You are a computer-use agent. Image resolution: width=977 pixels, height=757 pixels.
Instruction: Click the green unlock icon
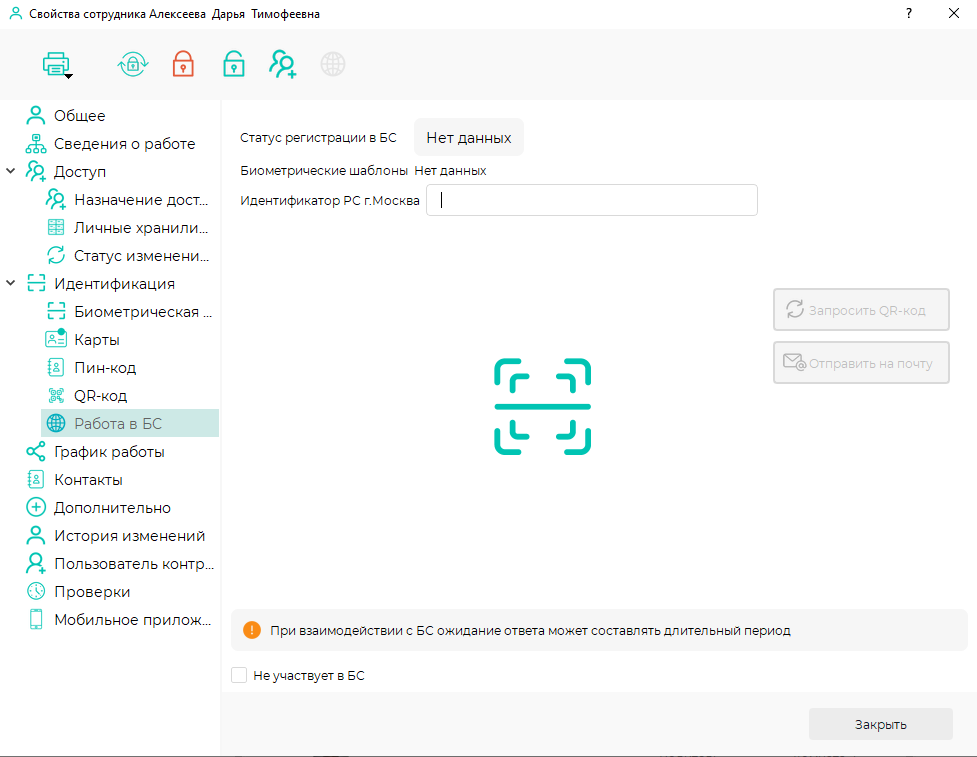pos(234,64)
